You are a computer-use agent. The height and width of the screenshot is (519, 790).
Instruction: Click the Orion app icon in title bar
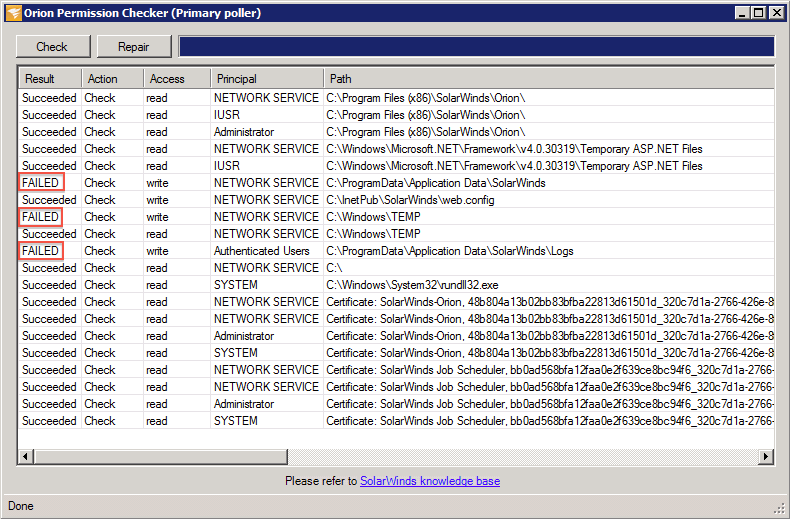[x=14, y=13]
